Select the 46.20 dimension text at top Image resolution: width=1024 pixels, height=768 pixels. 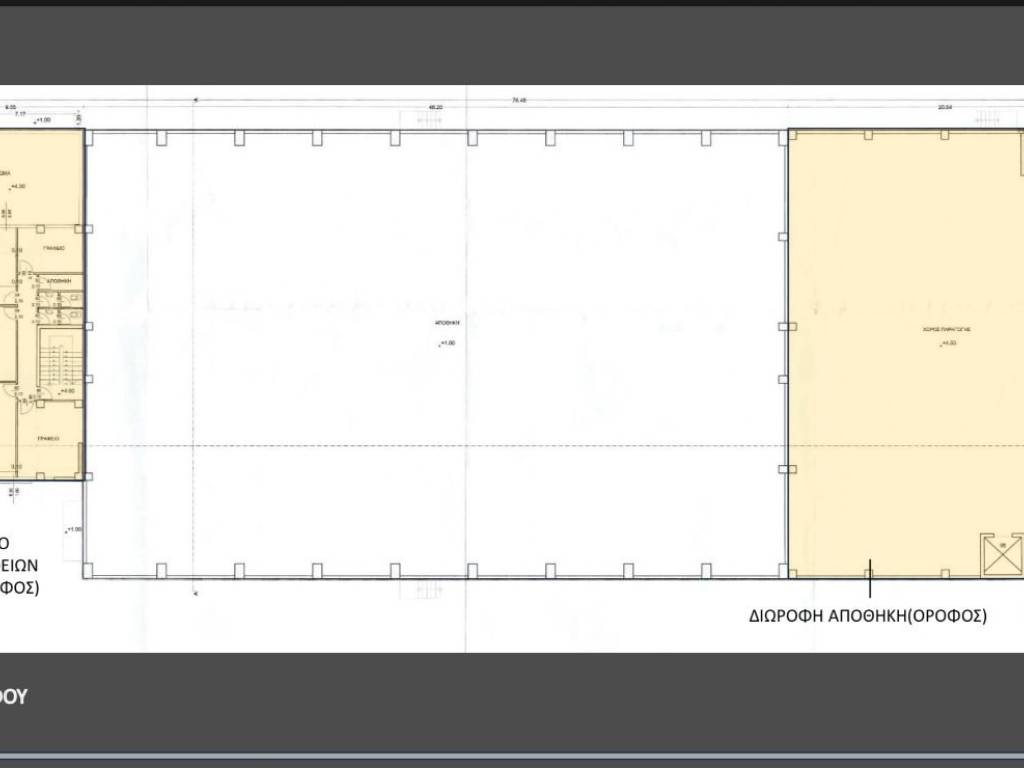coord(436,106)
